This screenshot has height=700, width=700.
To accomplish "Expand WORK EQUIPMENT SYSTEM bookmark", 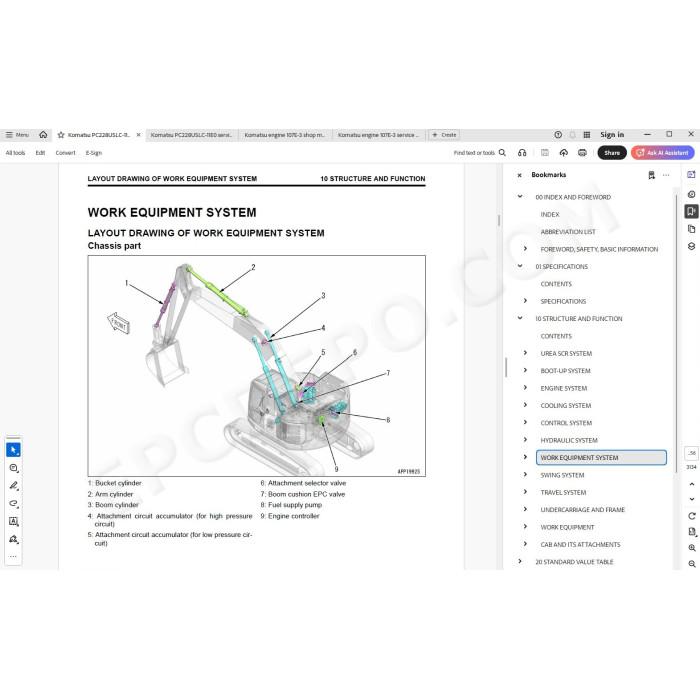I will [x=525, y=457].
